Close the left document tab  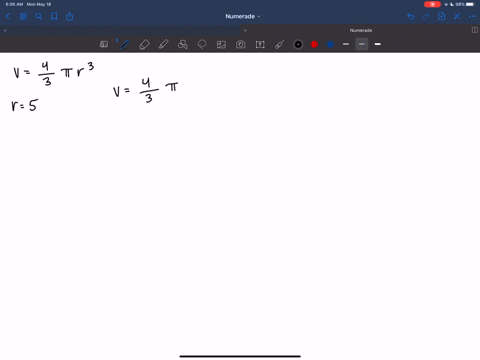point(5,30)
